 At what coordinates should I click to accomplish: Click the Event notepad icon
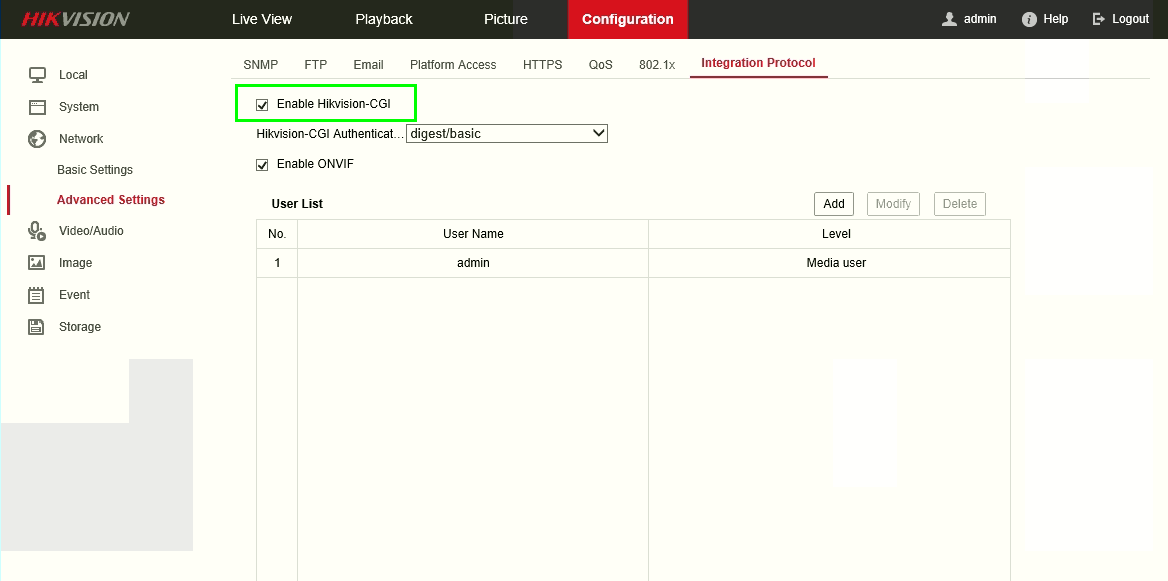(x=36, y=295)
